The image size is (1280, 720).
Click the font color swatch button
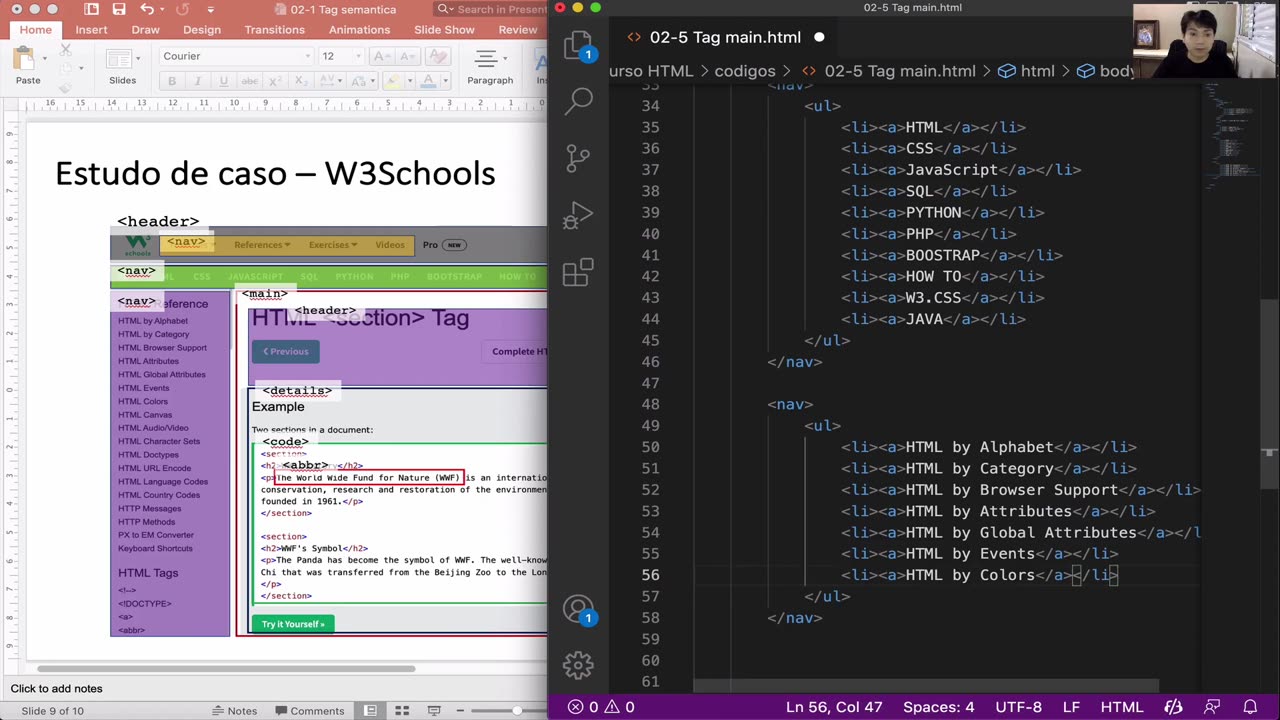click(x=429, y=81)
